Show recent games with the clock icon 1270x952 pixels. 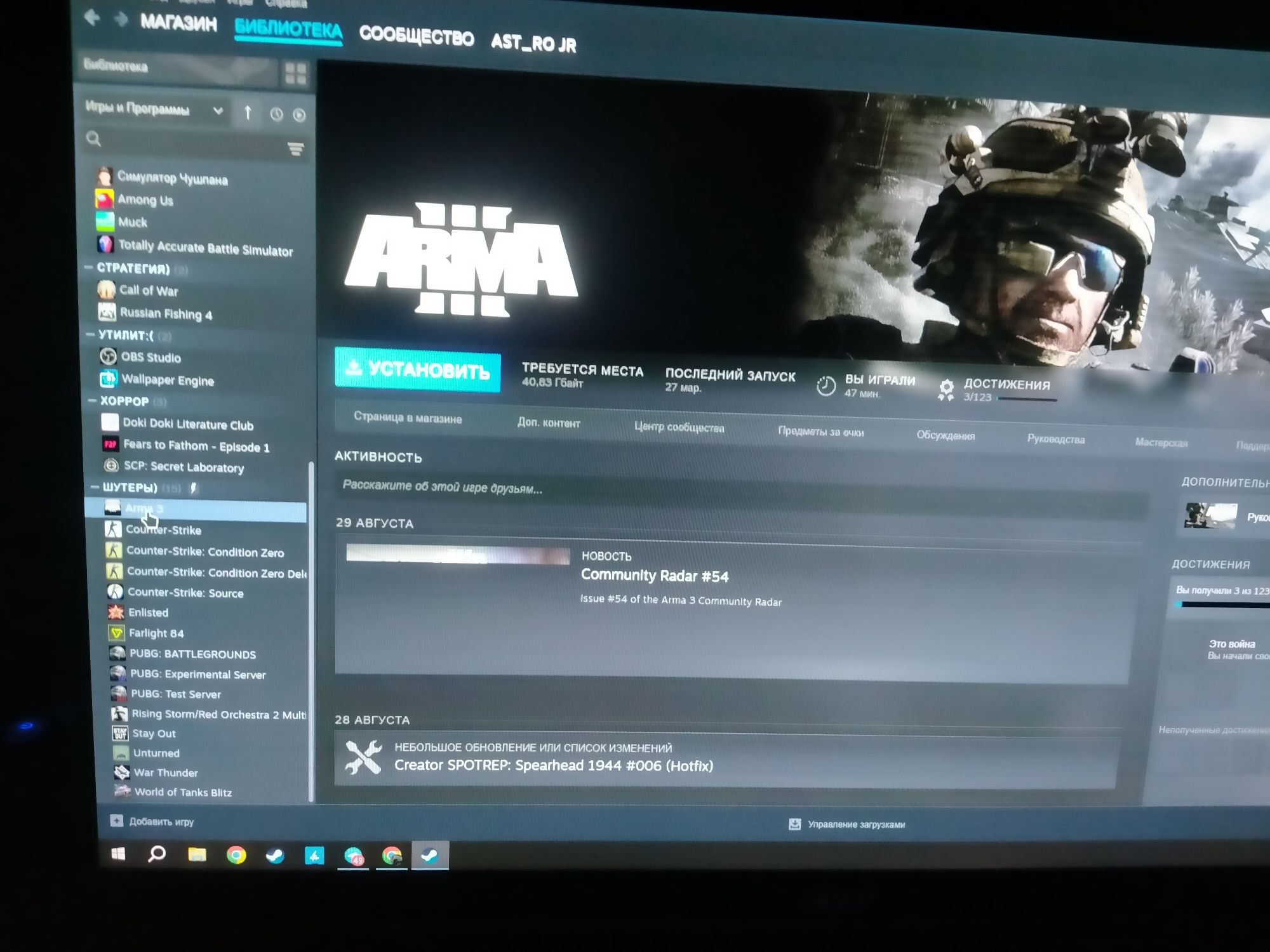276,114
